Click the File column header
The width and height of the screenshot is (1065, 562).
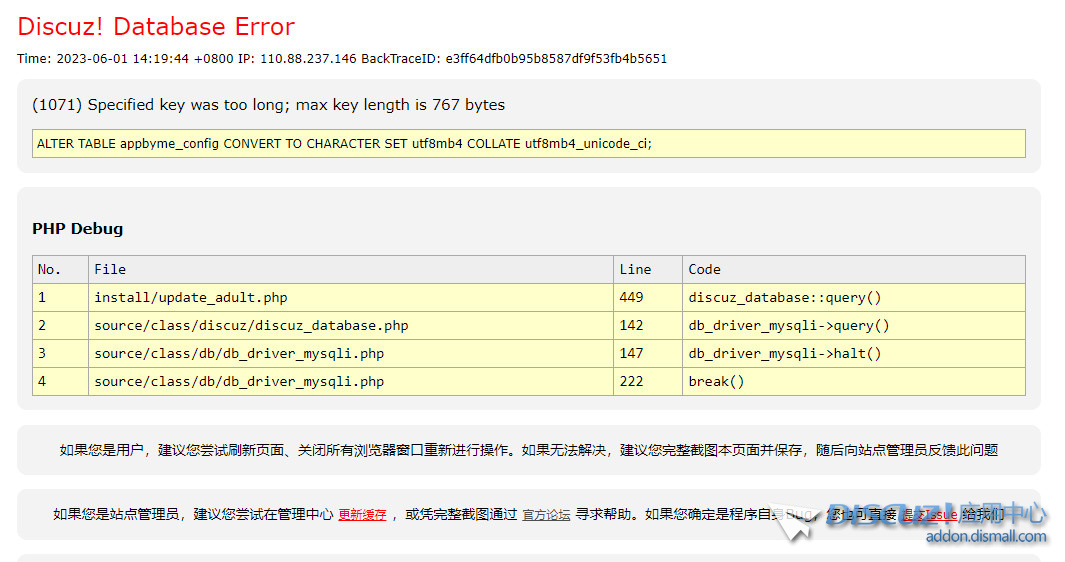(110, 269)
